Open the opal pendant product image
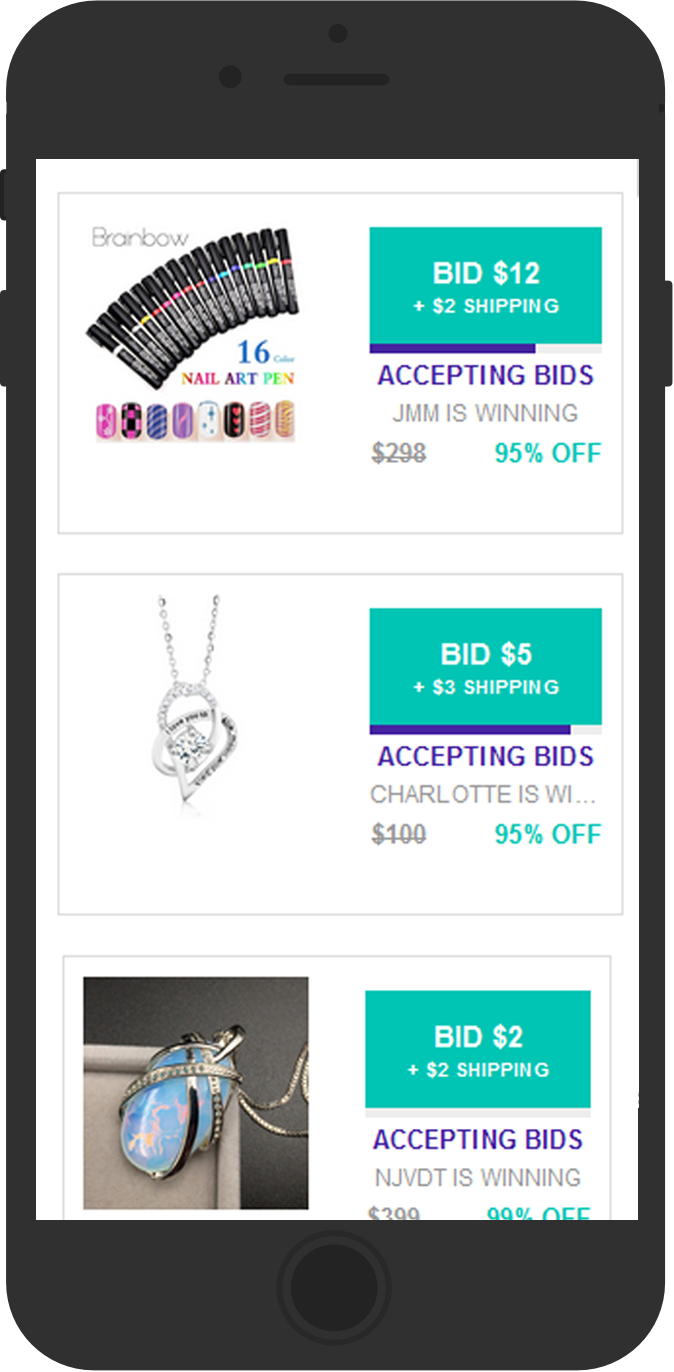The width and height of the screenshot is (674, 1372). pos(196,1093)
